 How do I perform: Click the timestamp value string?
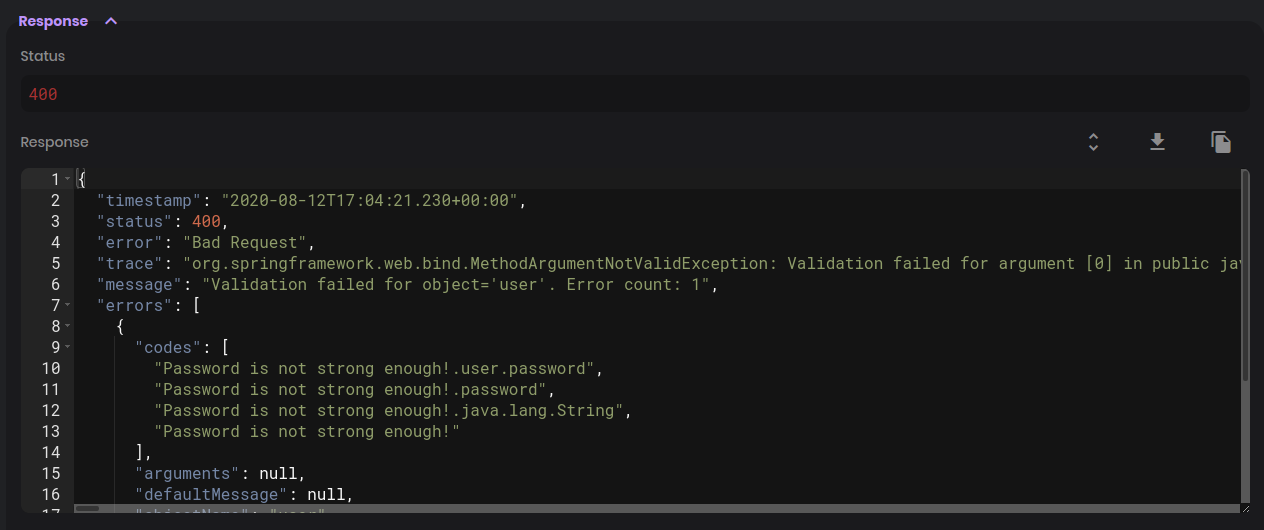coord(369,200)
